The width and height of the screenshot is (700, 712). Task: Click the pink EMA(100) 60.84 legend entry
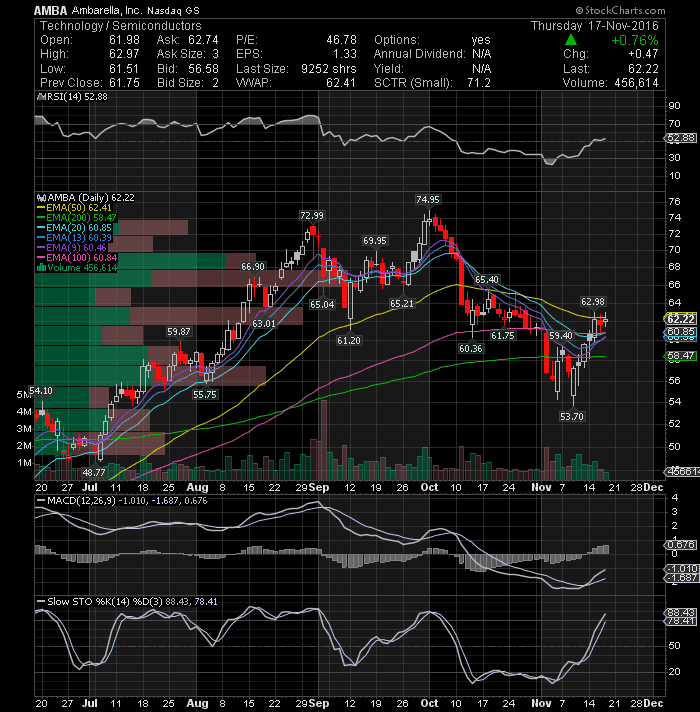[x=77, y=258]
